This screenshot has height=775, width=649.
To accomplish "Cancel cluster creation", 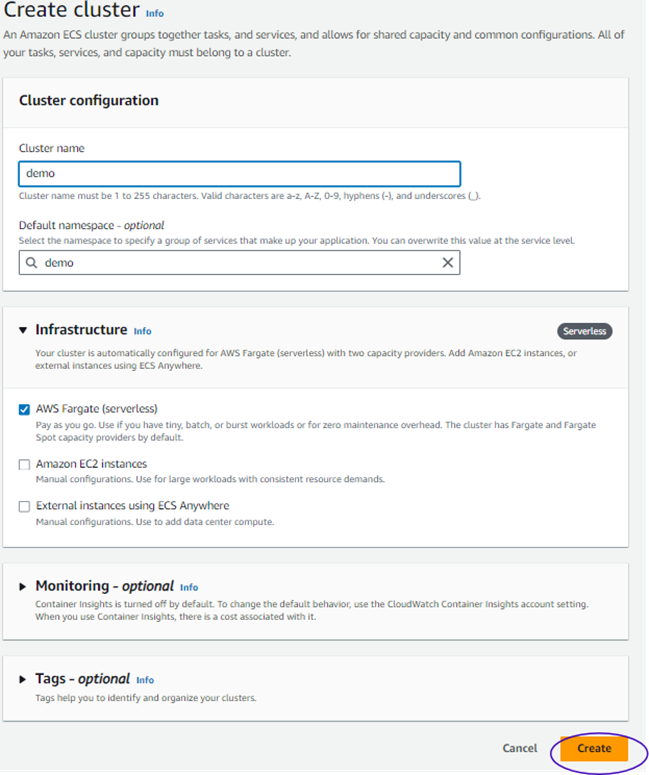I will 519,748.
